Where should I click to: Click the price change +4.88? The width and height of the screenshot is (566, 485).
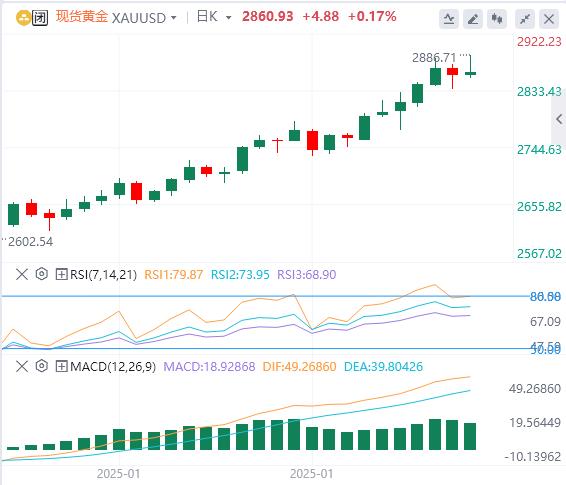[321, 17]
